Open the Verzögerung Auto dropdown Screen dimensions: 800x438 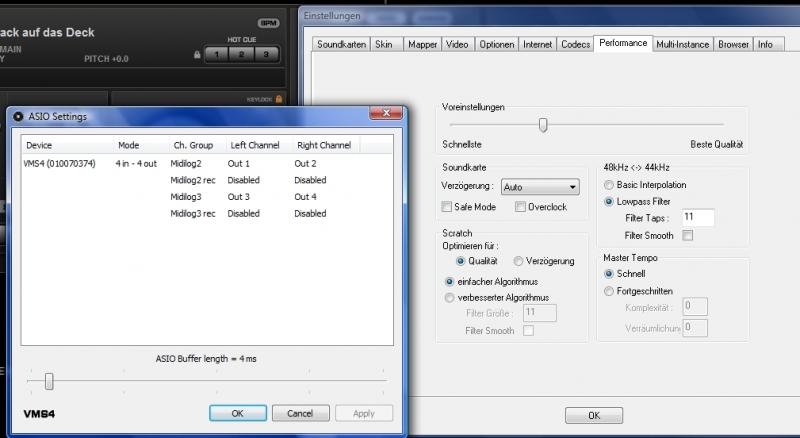click(540, 187)
